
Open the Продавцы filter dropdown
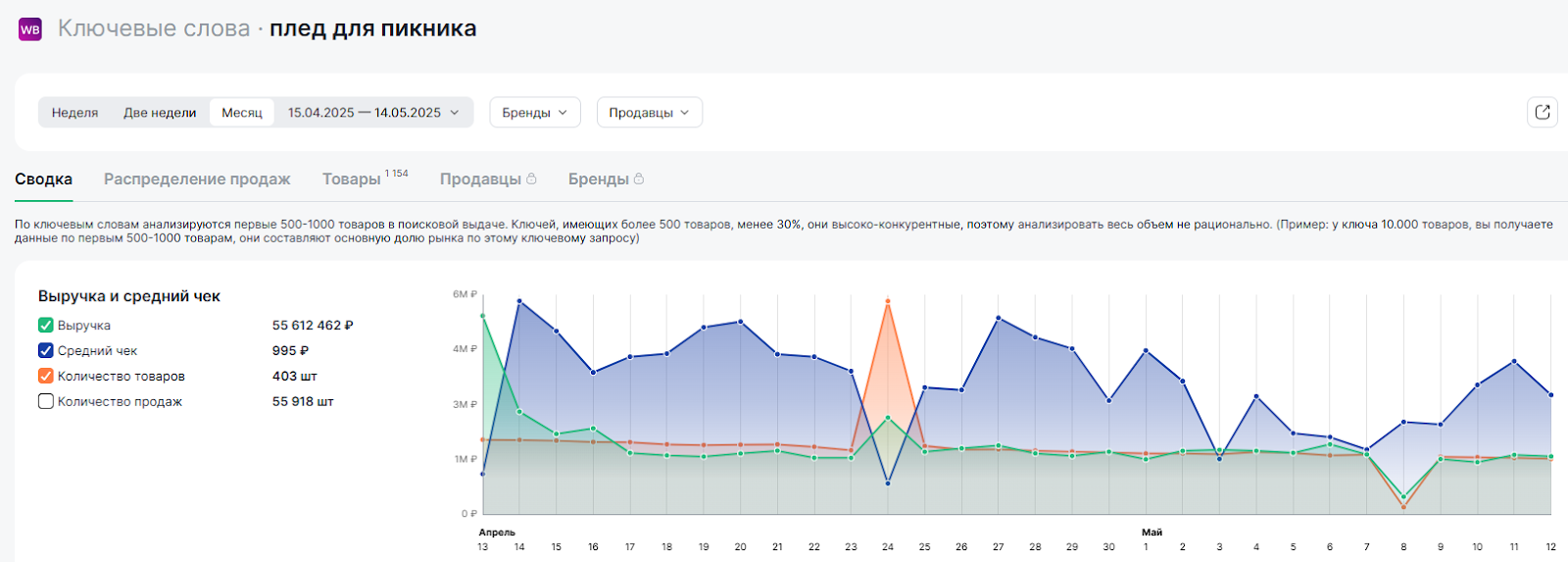[x=649, y=113]
